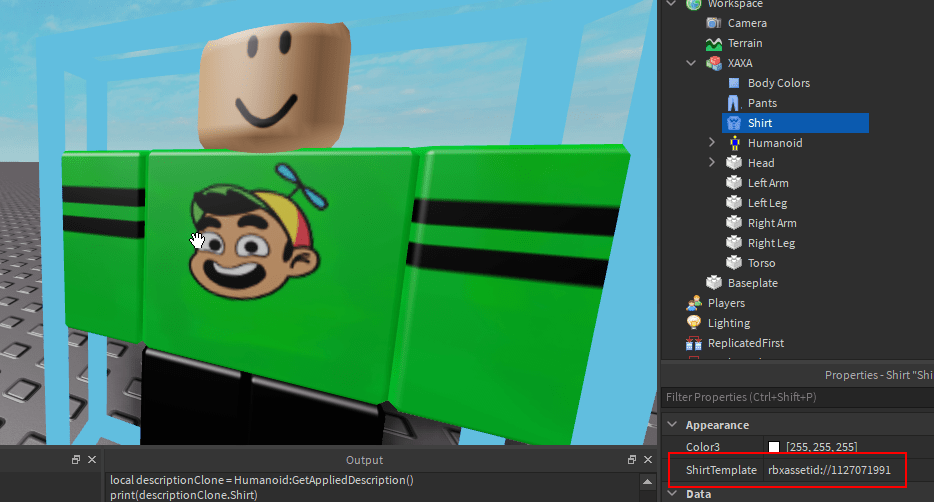This screenshot has width=934, height=502.
Task: Select the Shirt row label
Action: pos(759,123)
